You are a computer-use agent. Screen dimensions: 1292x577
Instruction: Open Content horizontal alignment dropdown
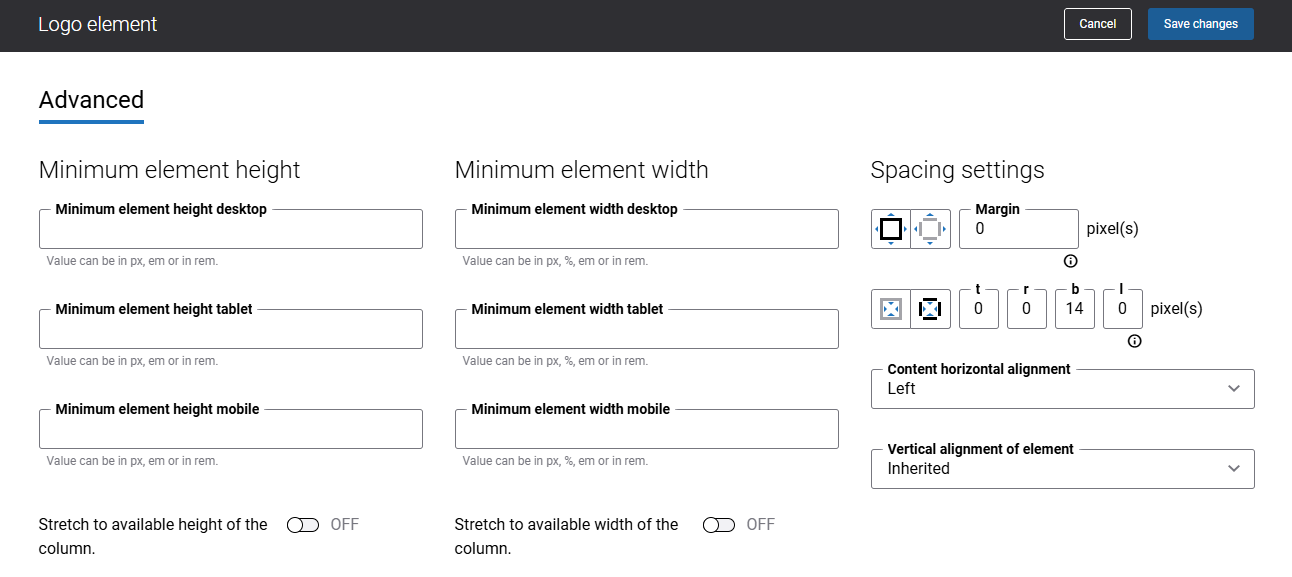pyautogui.click(x=1062, y=389)
